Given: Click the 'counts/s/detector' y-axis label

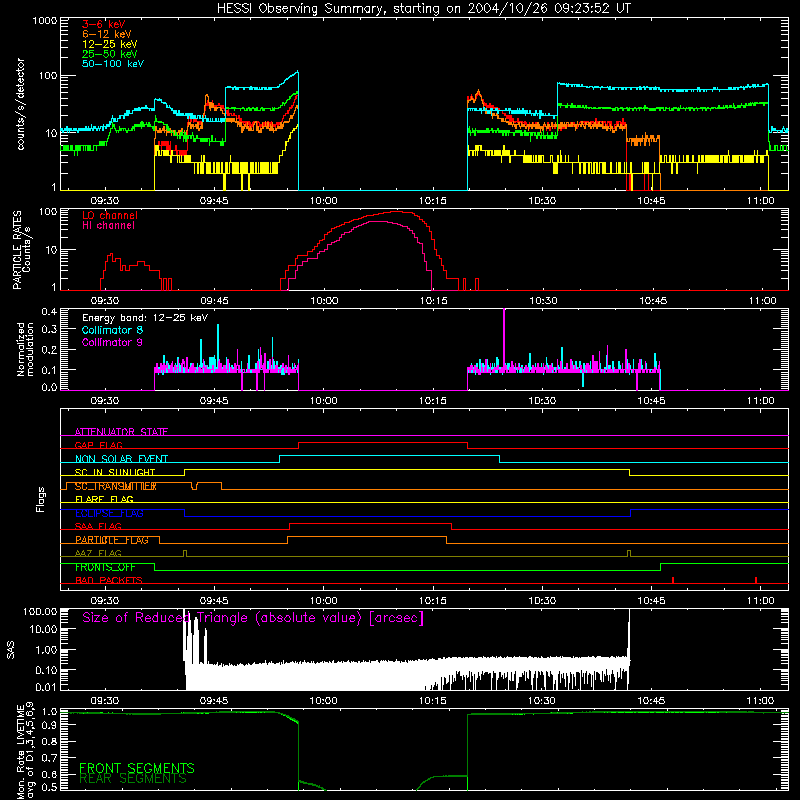Looking at the screenshot, I should pyautogui.click(x=20, y=104).
